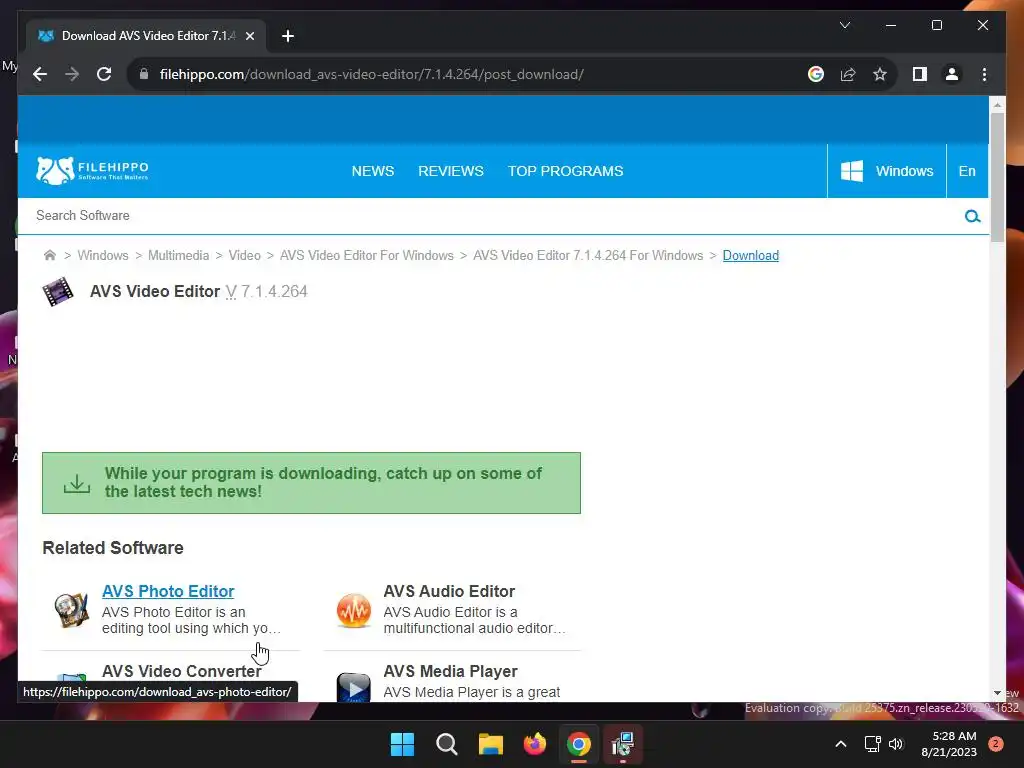1024x768 pixels.
Task: Open the clock and calendar flyout
Action: click(x=949, y=744)
